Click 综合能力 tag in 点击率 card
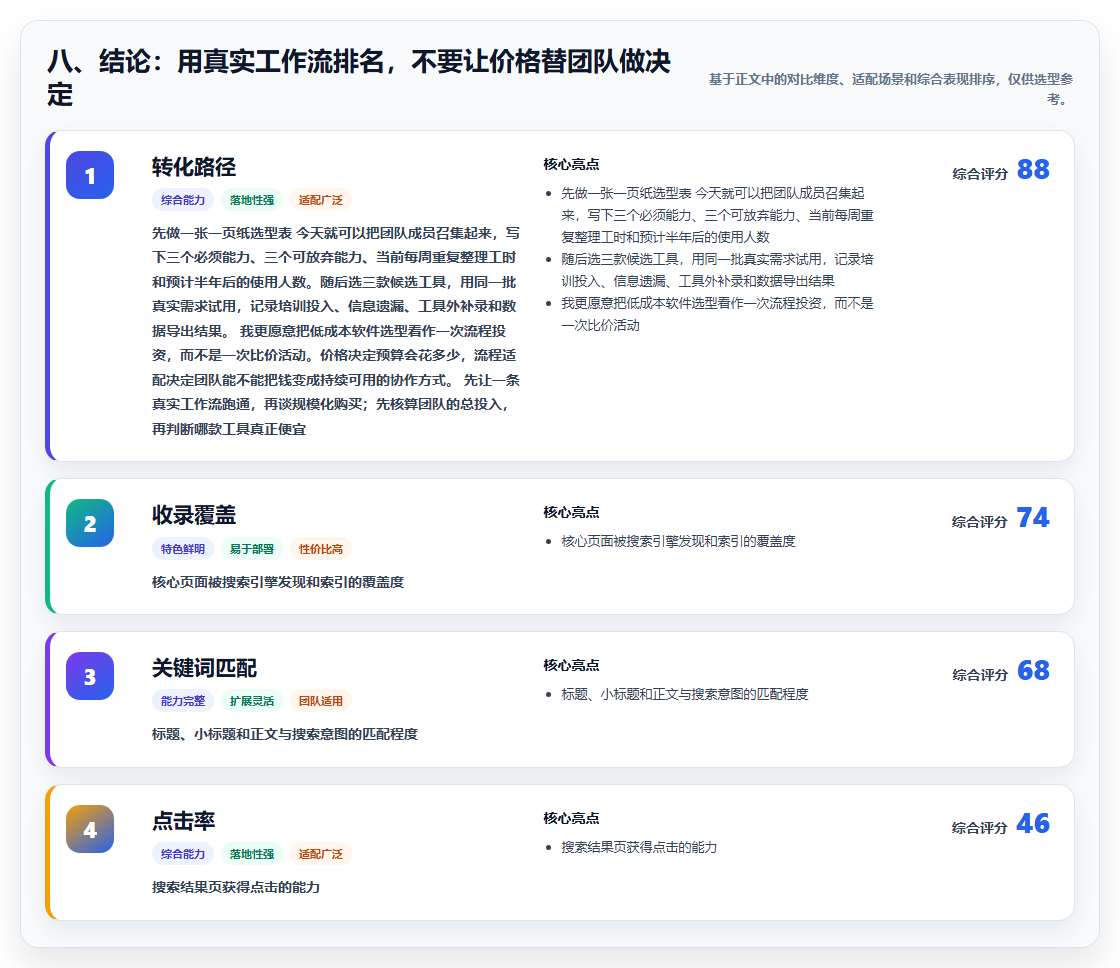Viewport: 1120px width, 968px height. click(x=183, y=854)
